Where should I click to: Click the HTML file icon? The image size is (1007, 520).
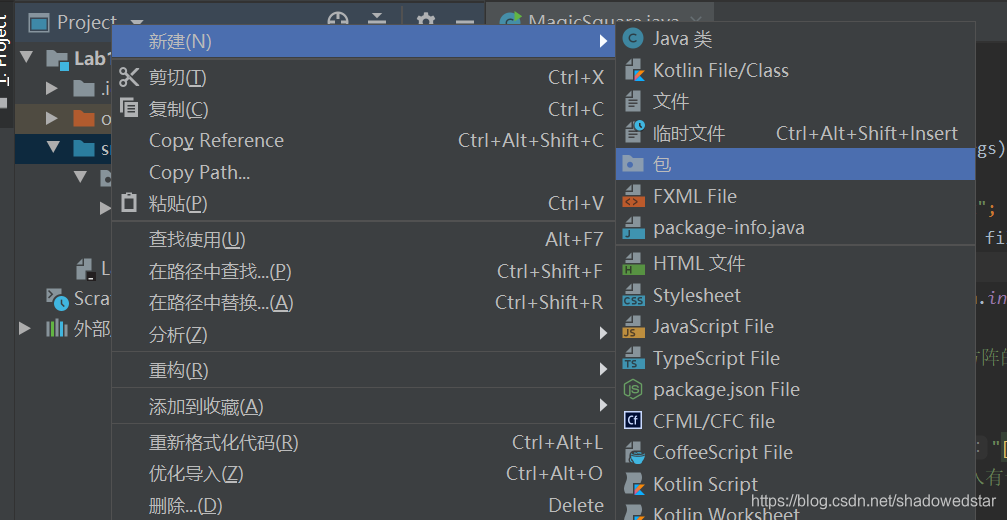(x=634, y=264)
